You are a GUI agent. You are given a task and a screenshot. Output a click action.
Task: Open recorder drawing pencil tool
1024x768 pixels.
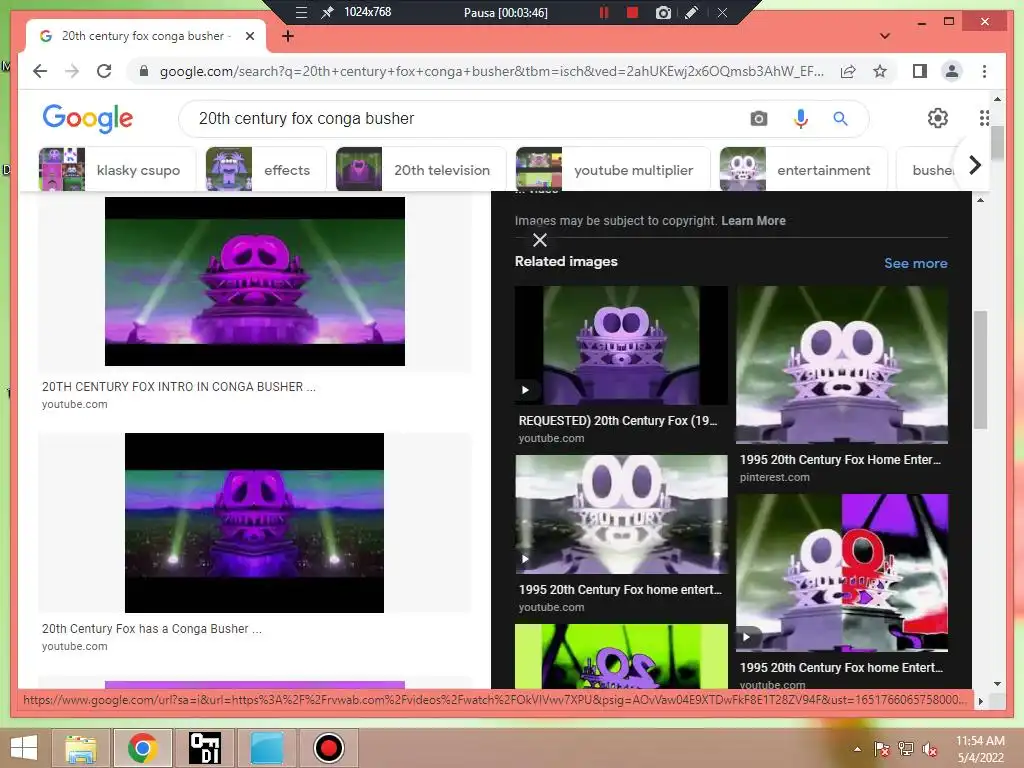click(692, 12)
